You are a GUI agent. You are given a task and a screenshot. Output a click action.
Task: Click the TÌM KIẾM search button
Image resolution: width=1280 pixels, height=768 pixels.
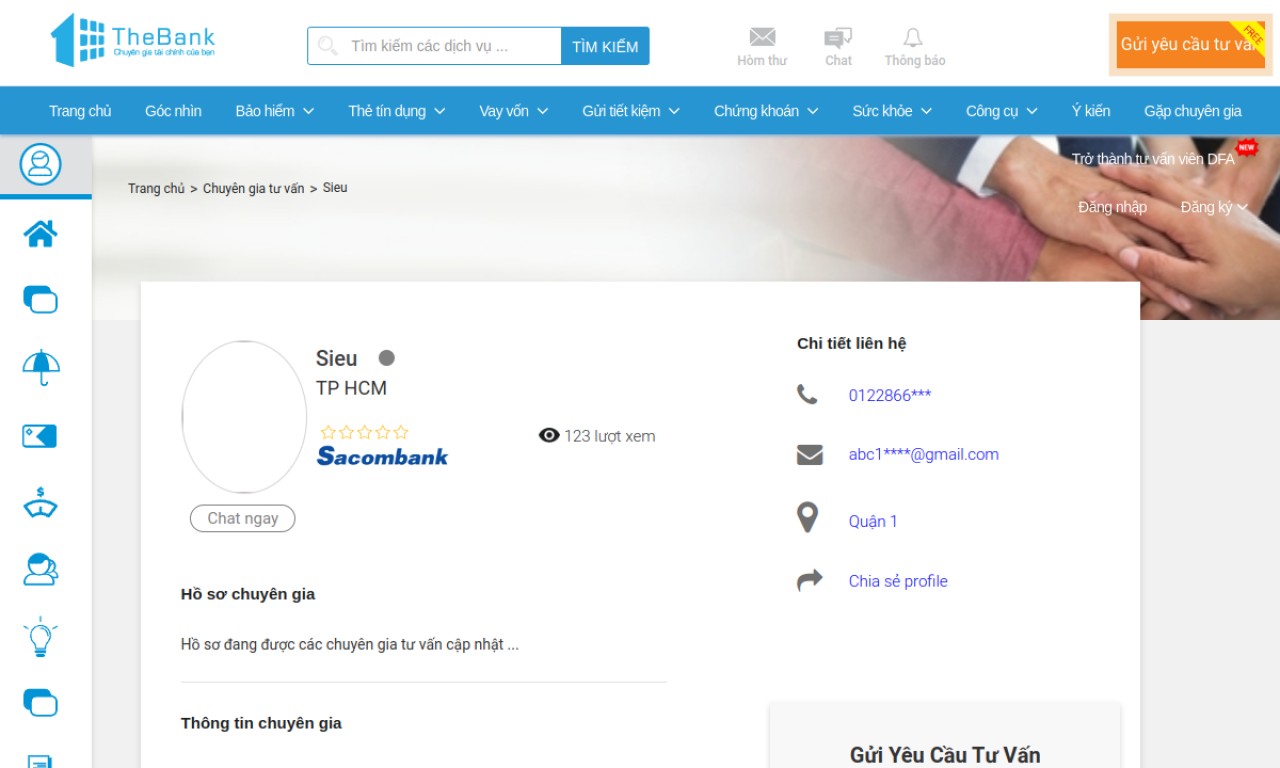pos(605,46)
